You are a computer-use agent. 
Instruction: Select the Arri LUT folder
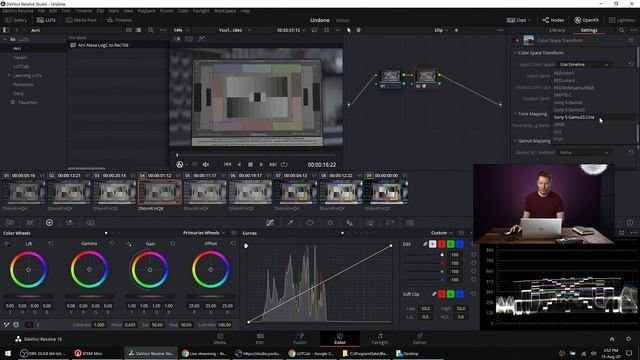pos(33,49)
